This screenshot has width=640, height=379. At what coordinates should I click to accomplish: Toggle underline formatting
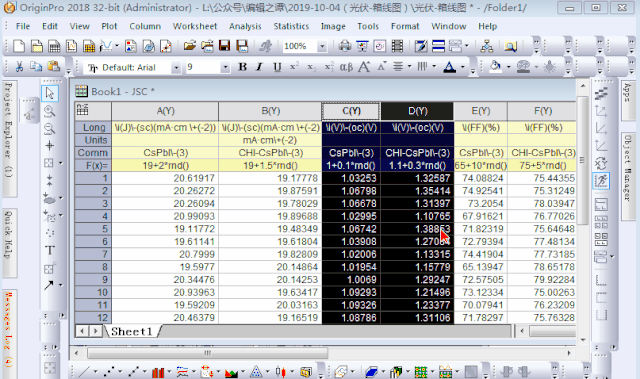coord(277,67)
